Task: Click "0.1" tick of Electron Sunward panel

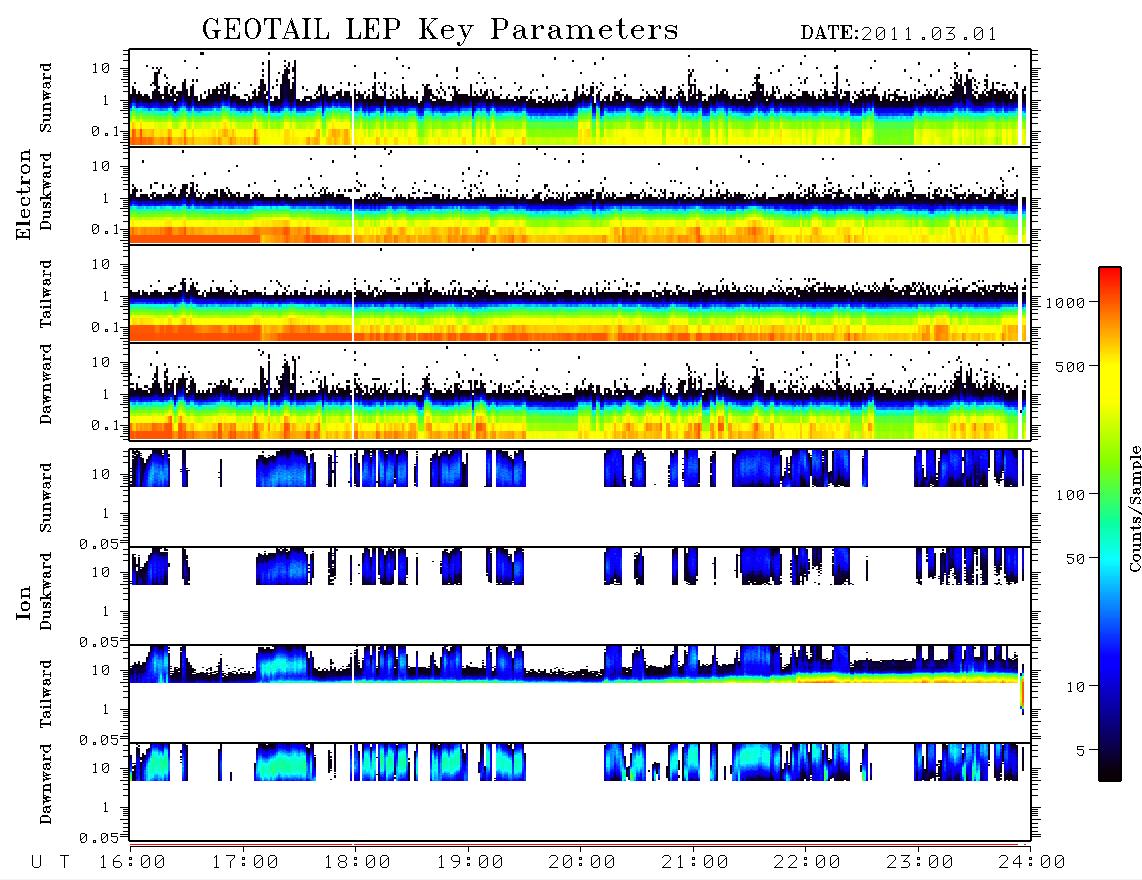Action: point(105,131)
